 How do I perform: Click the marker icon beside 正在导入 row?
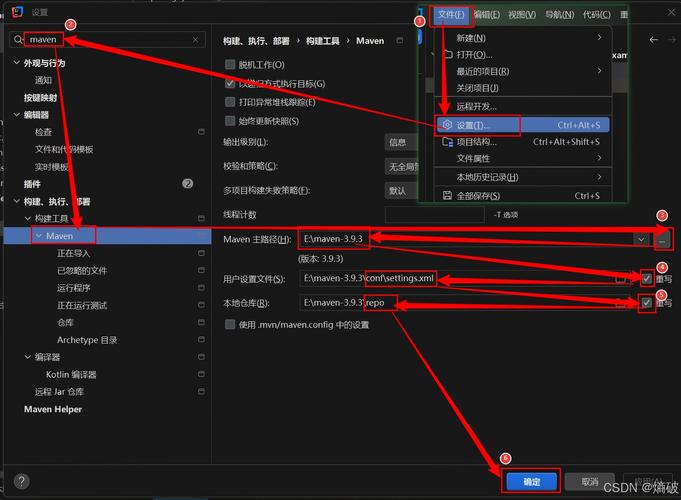201,253
